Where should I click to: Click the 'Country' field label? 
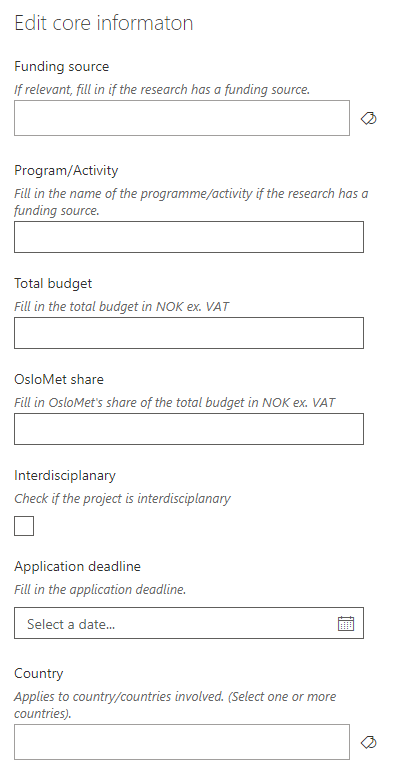(39, 674)
